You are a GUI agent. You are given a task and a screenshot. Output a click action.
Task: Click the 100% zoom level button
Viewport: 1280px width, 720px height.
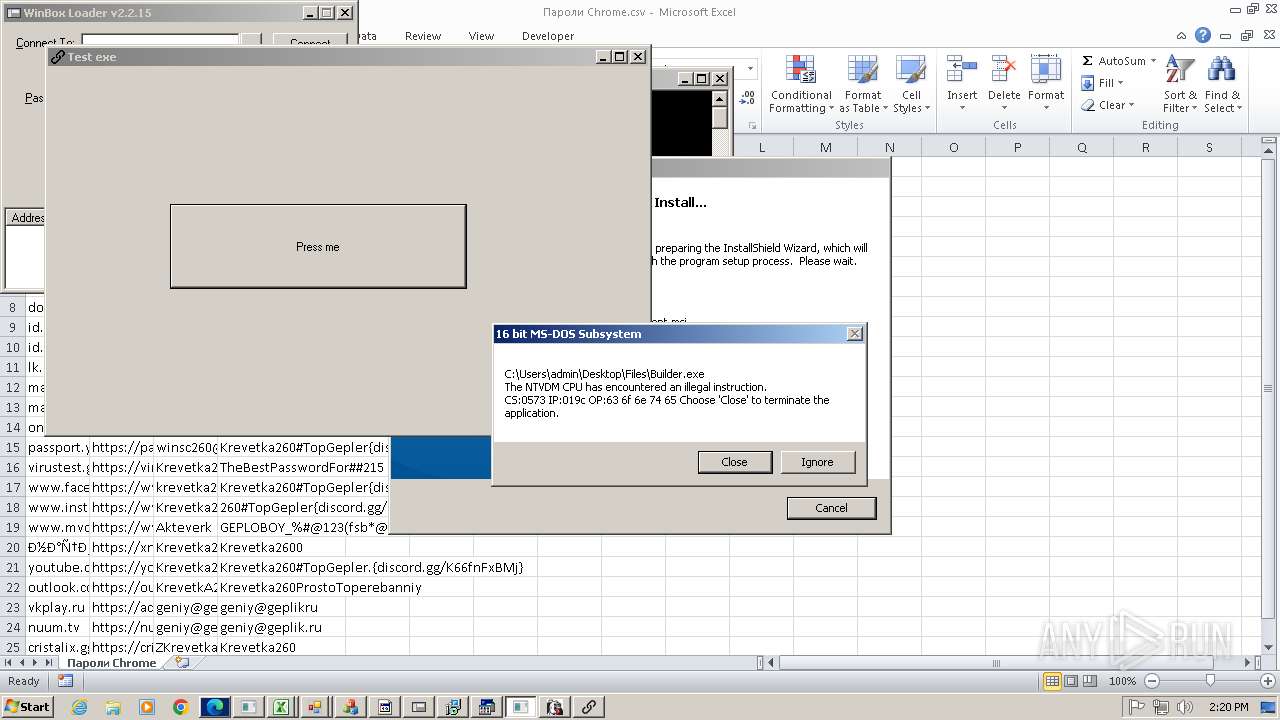1122,681
